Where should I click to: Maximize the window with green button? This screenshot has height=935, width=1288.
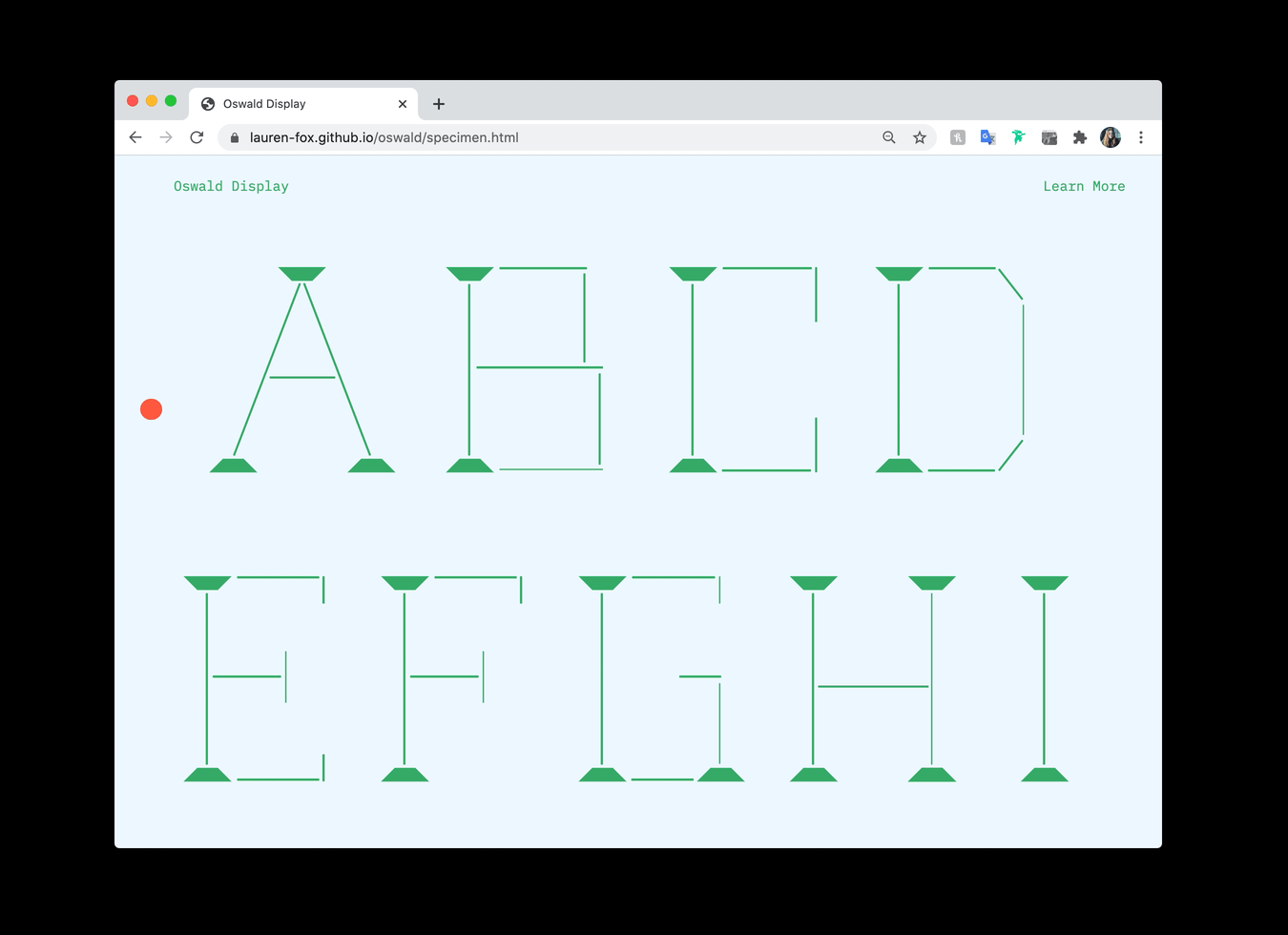pyautogui.click(x=171, y=100)
